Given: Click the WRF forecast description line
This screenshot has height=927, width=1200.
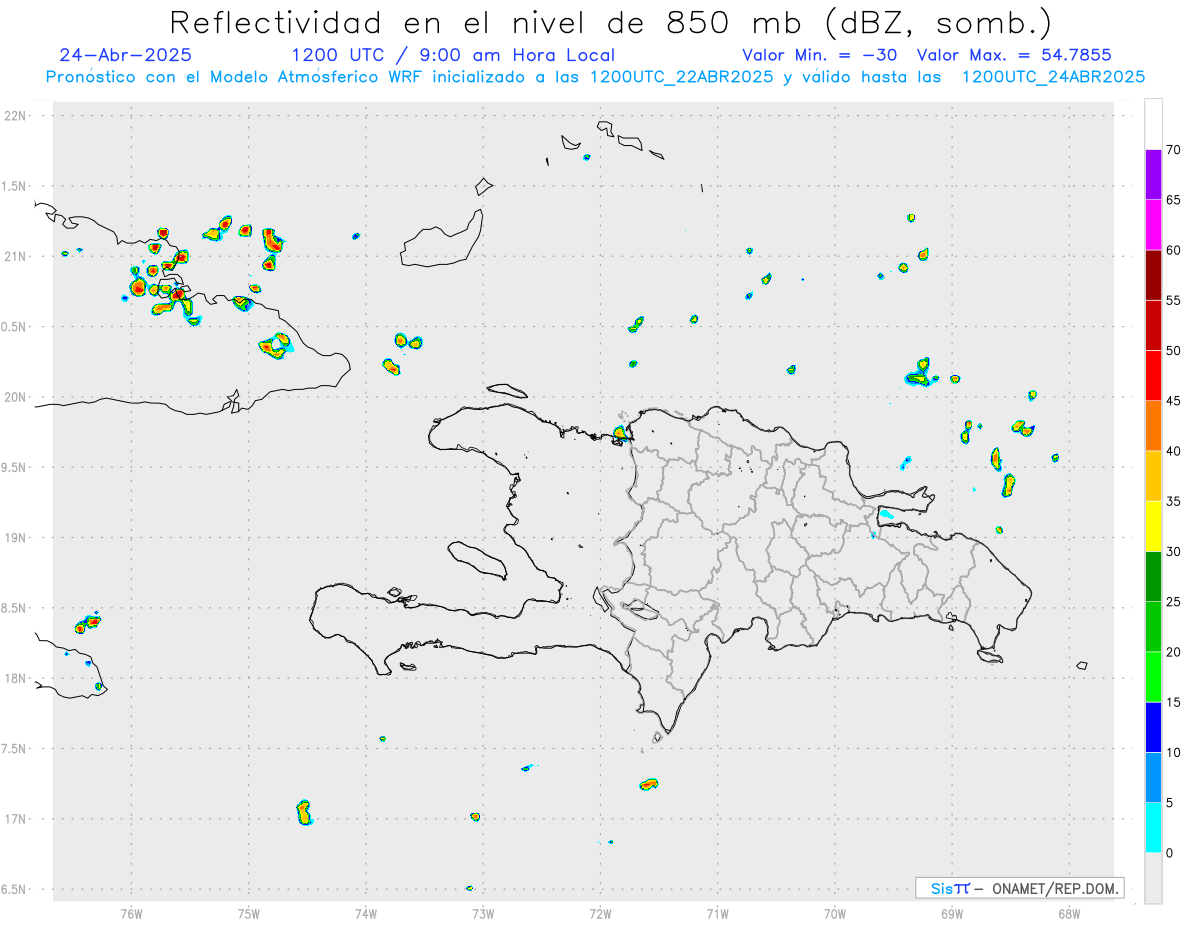Looking at the screenshot, I should tap(595, 77).
